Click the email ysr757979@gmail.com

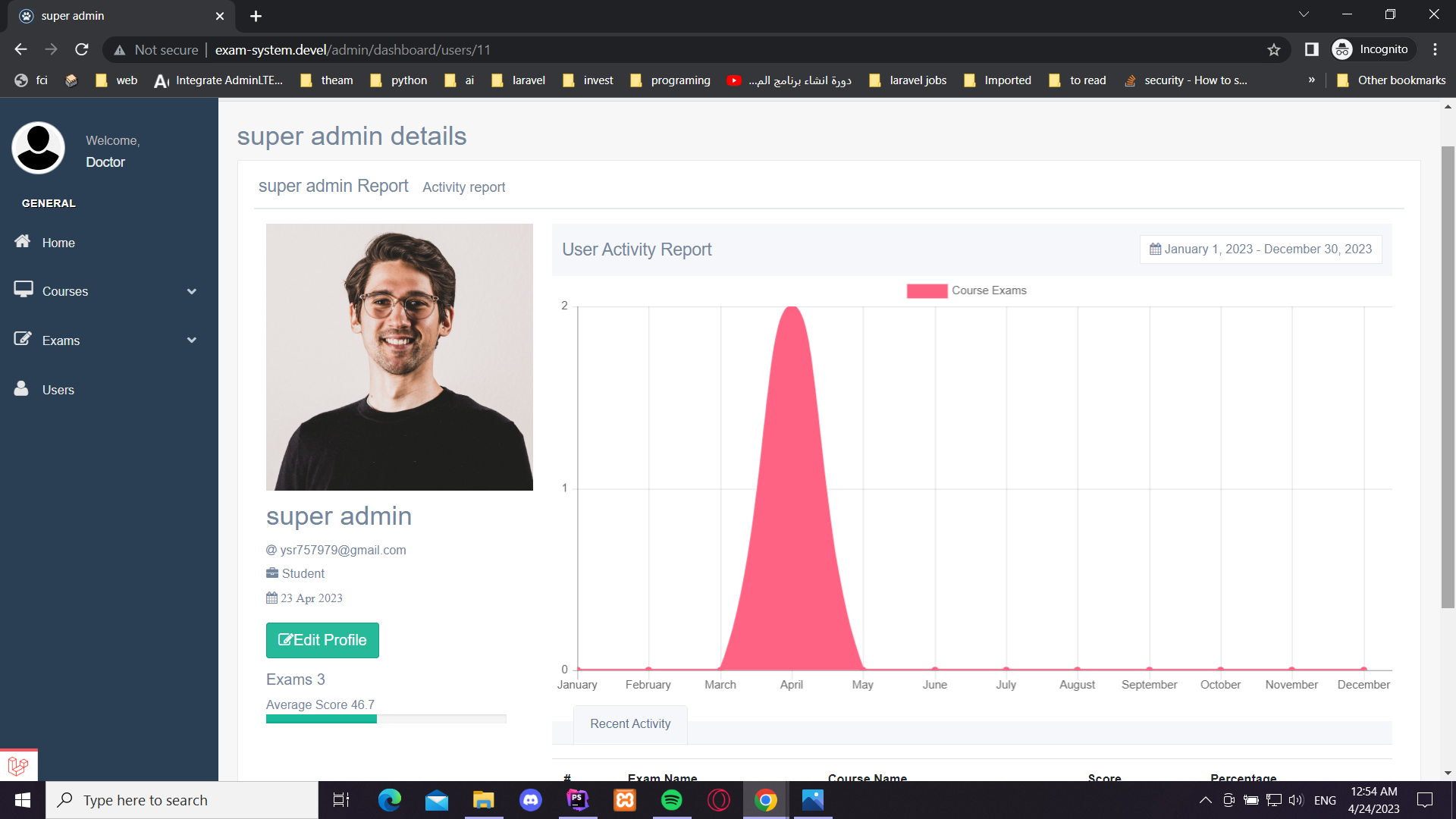tap(343, 551)
